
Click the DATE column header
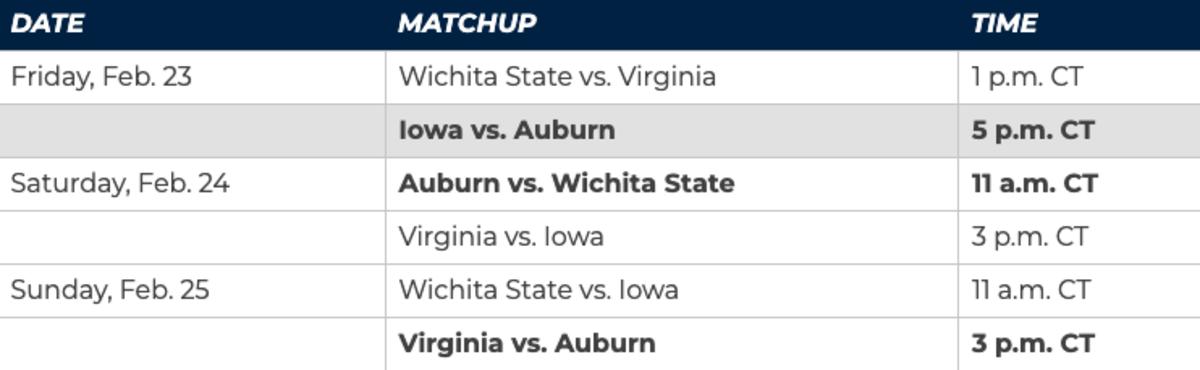(47, 24)
